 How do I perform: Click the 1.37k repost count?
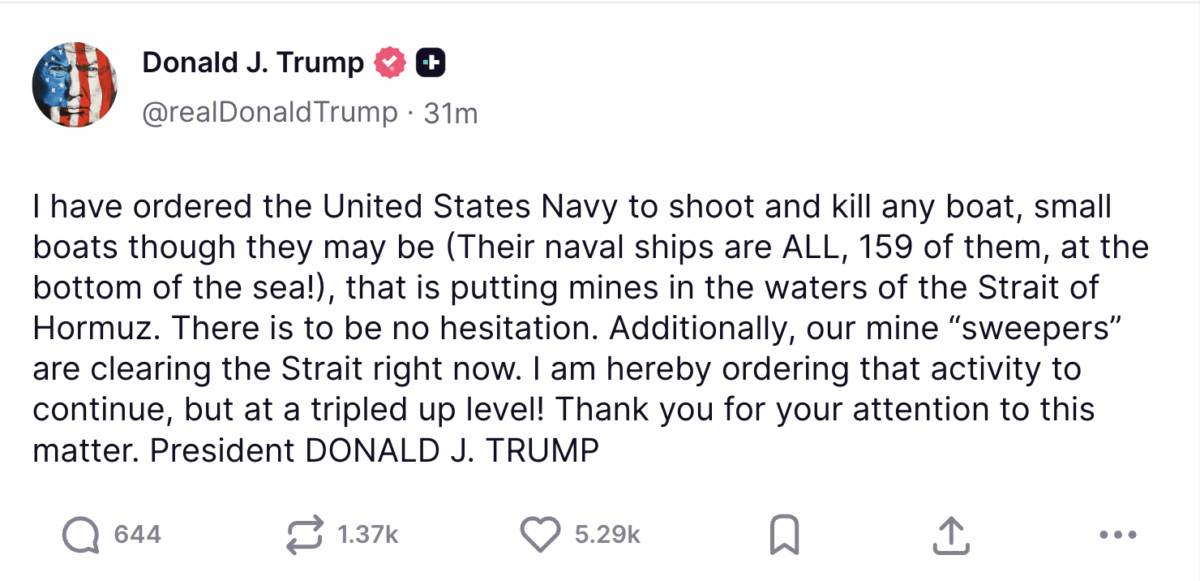(368, 536)
